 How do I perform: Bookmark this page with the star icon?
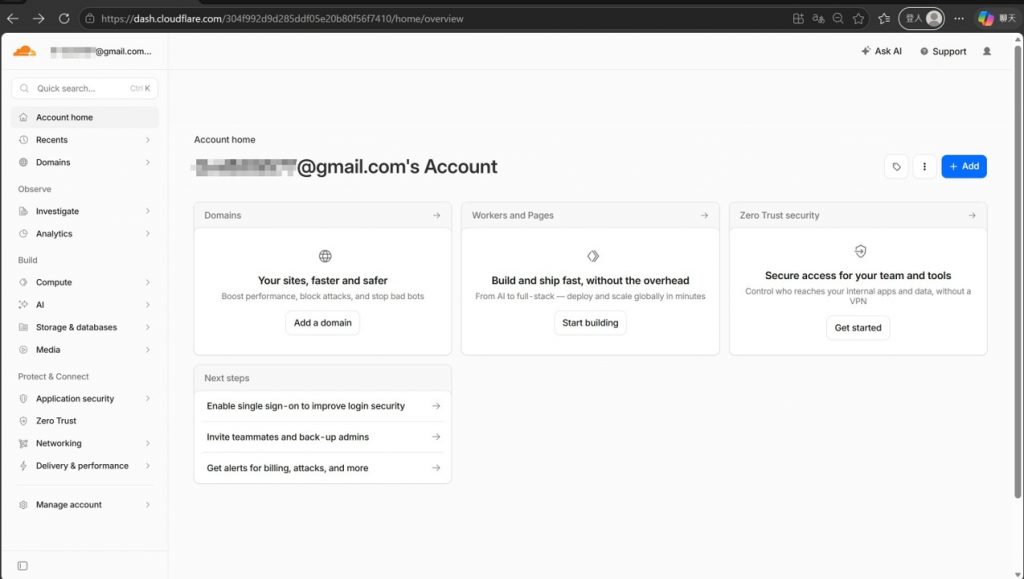pos(858,18)
